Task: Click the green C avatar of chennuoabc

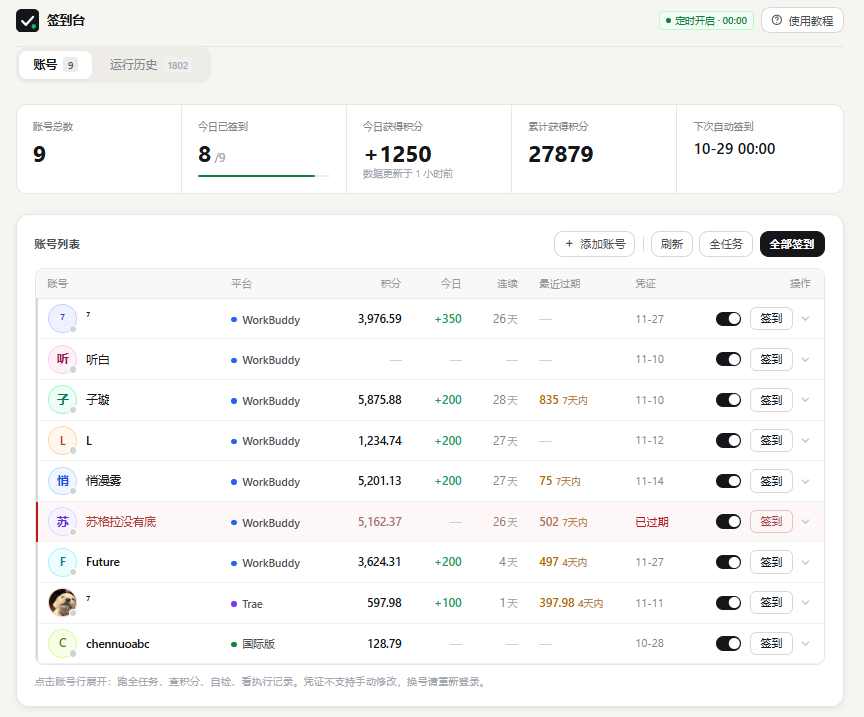Action: [62, 643]
